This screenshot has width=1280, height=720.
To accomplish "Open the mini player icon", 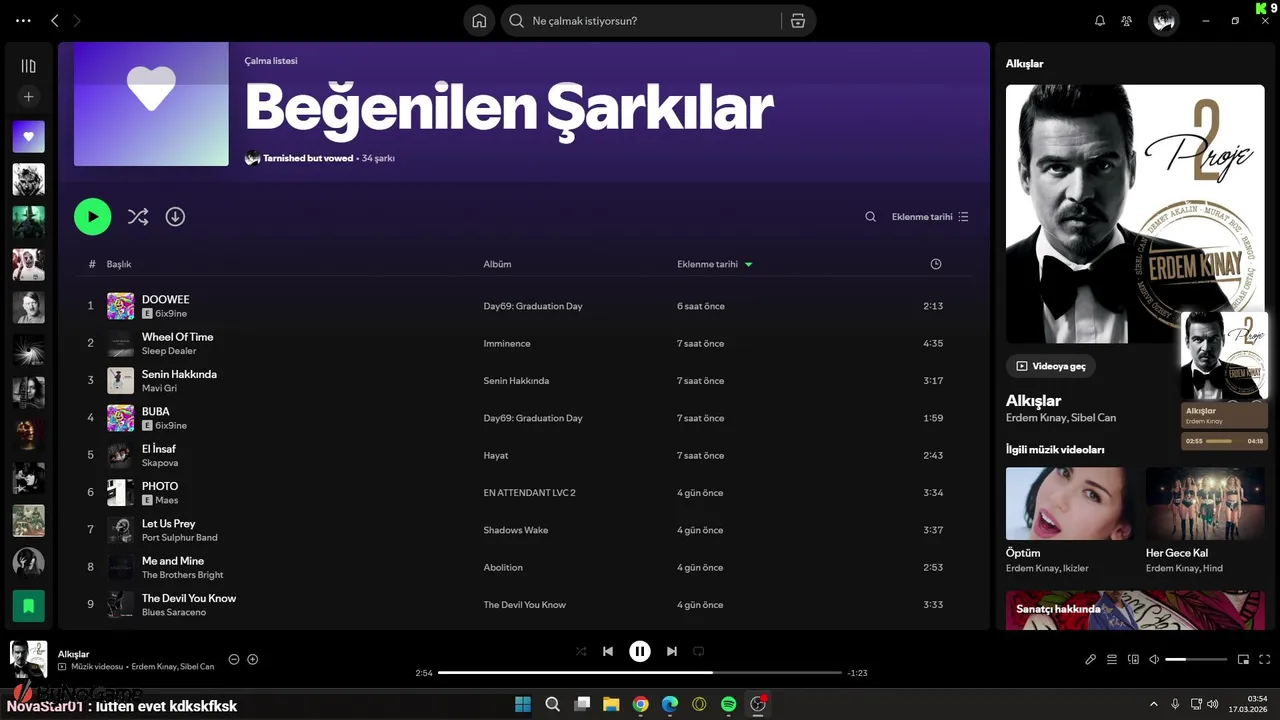I will [1244, 659].
